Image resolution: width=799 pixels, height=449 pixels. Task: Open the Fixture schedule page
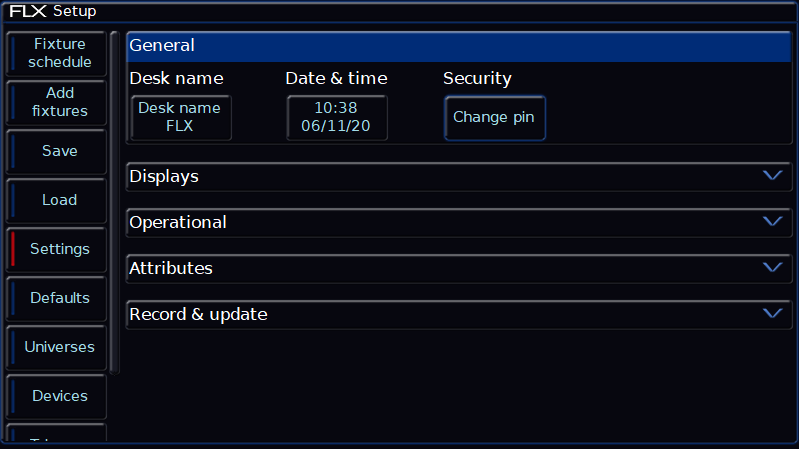(x=58, y=53)
